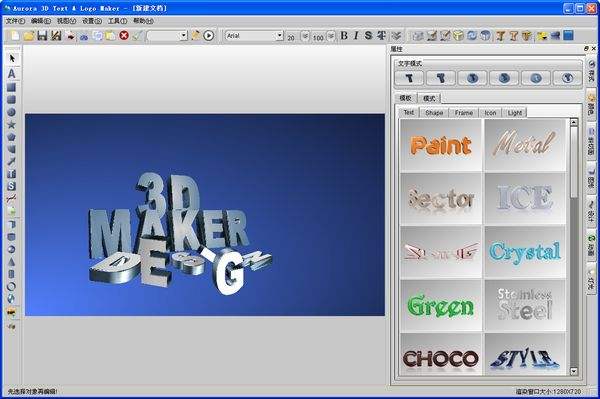This screenshot has width=600, height=399.
Task: Apply the ICE text style
Action: (x=525, y=198)
